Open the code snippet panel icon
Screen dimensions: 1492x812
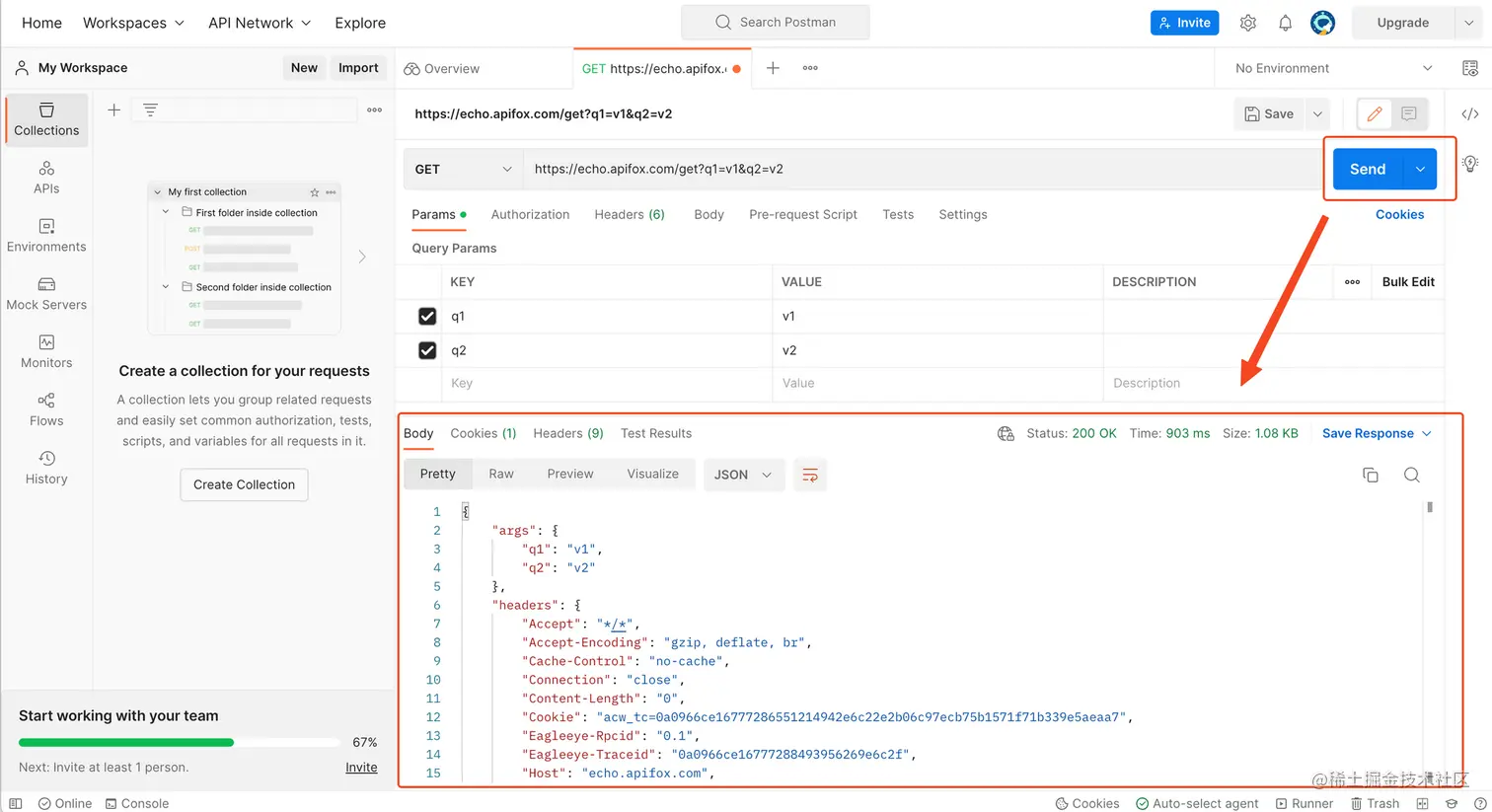pyautogui.click(x=1470, y=113)
